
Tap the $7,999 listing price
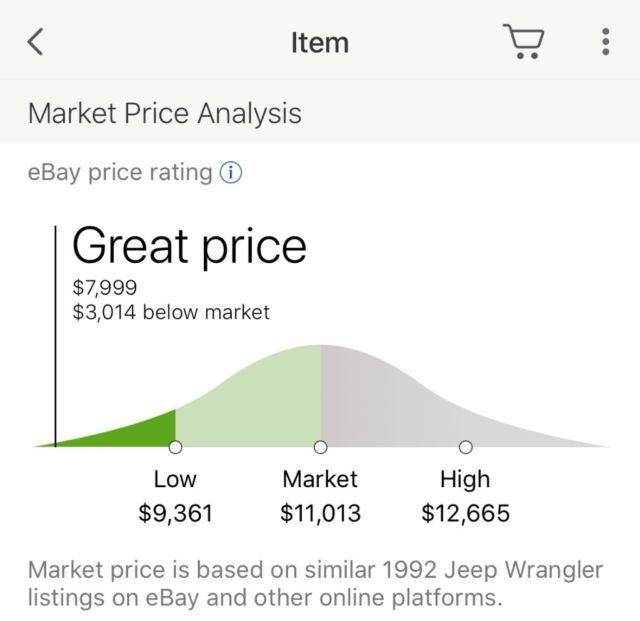point(104,287)
